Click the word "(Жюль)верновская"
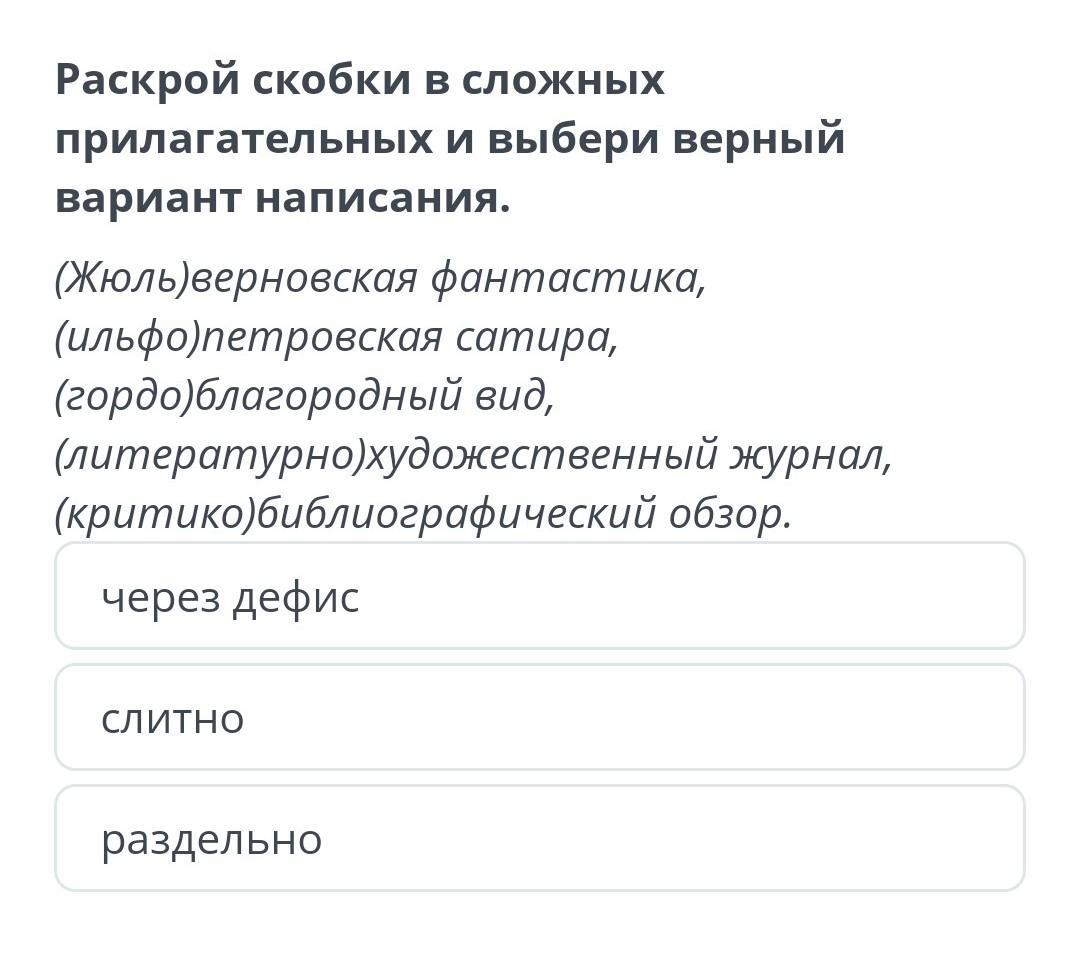Screen dimensions: 1080x967 pos(236,278)
